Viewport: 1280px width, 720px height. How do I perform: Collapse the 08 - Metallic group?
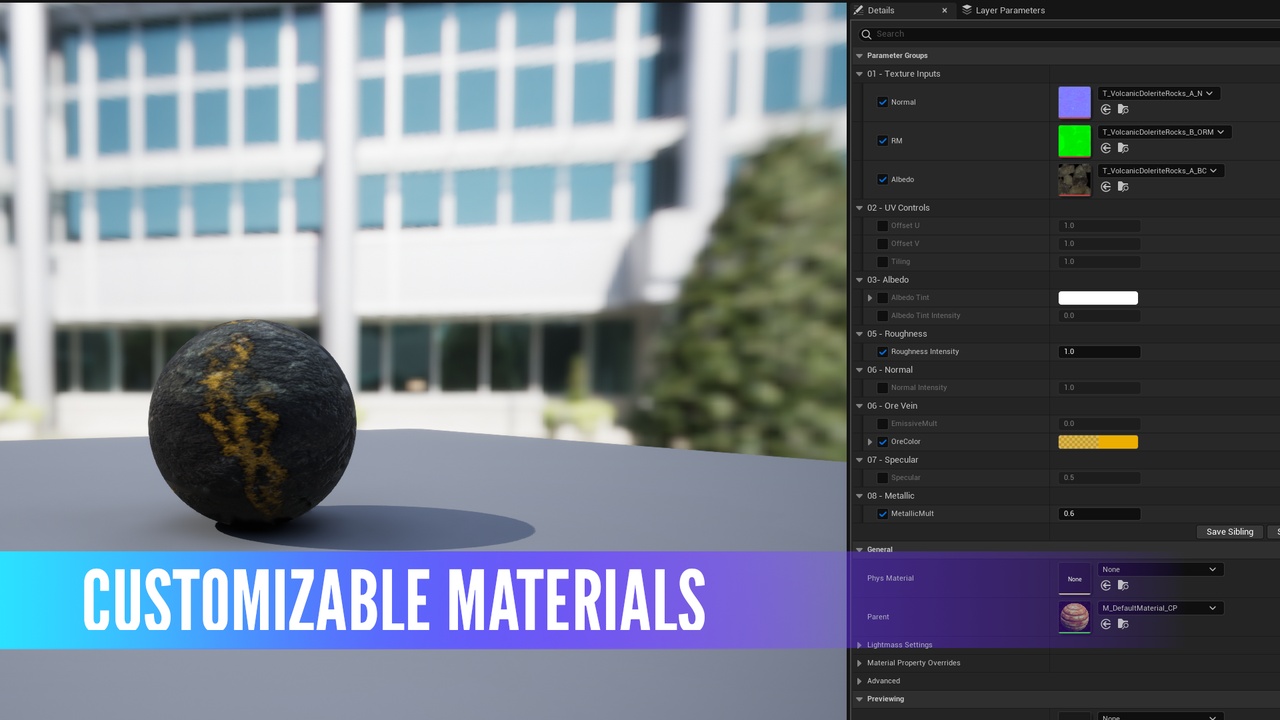[859, 496]
